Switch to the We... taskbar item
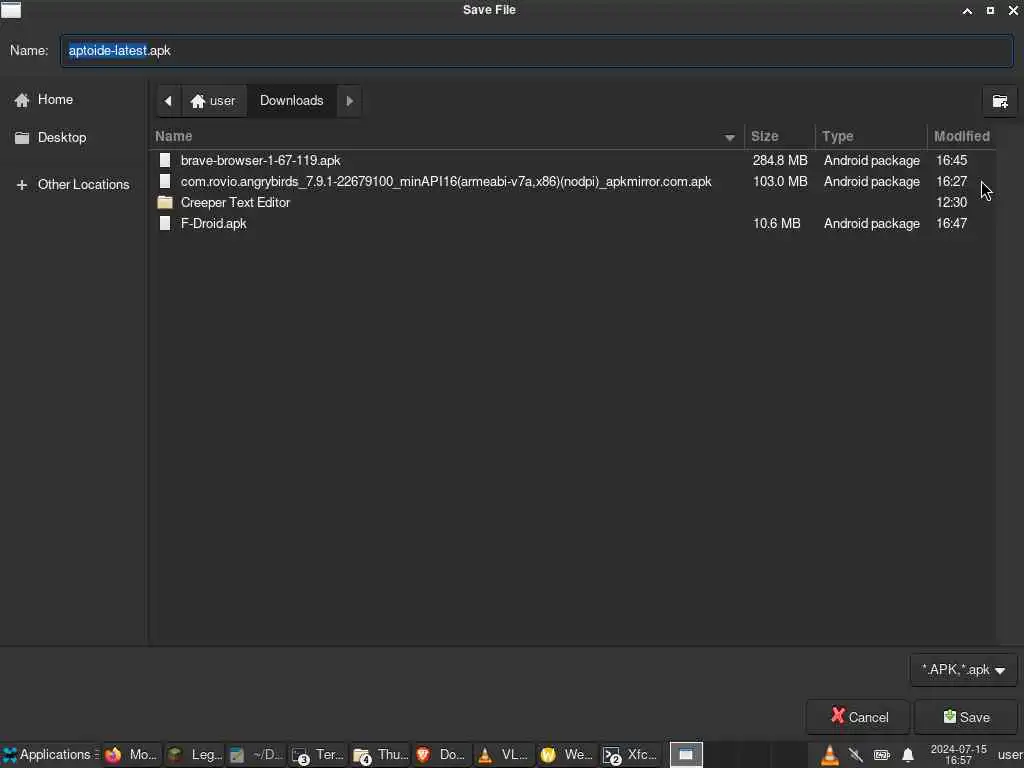 [568, 755]
